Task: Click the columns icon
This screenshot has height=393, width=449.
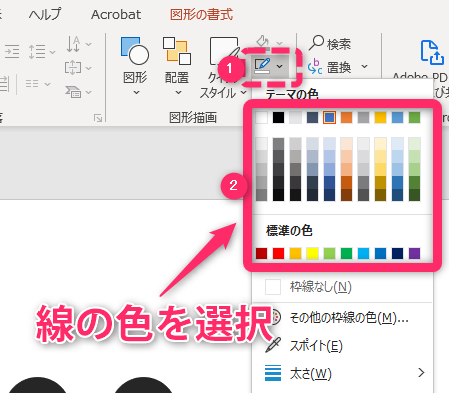Action: point(32,83)
